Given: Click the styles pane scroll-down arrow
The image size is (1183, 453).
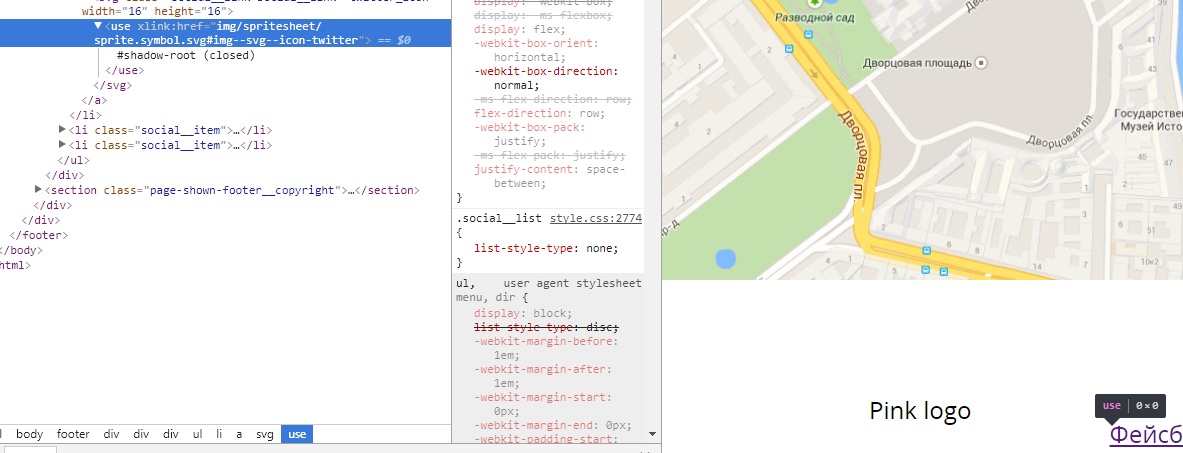Looking at the screenshot, I should tap(652, 434).
